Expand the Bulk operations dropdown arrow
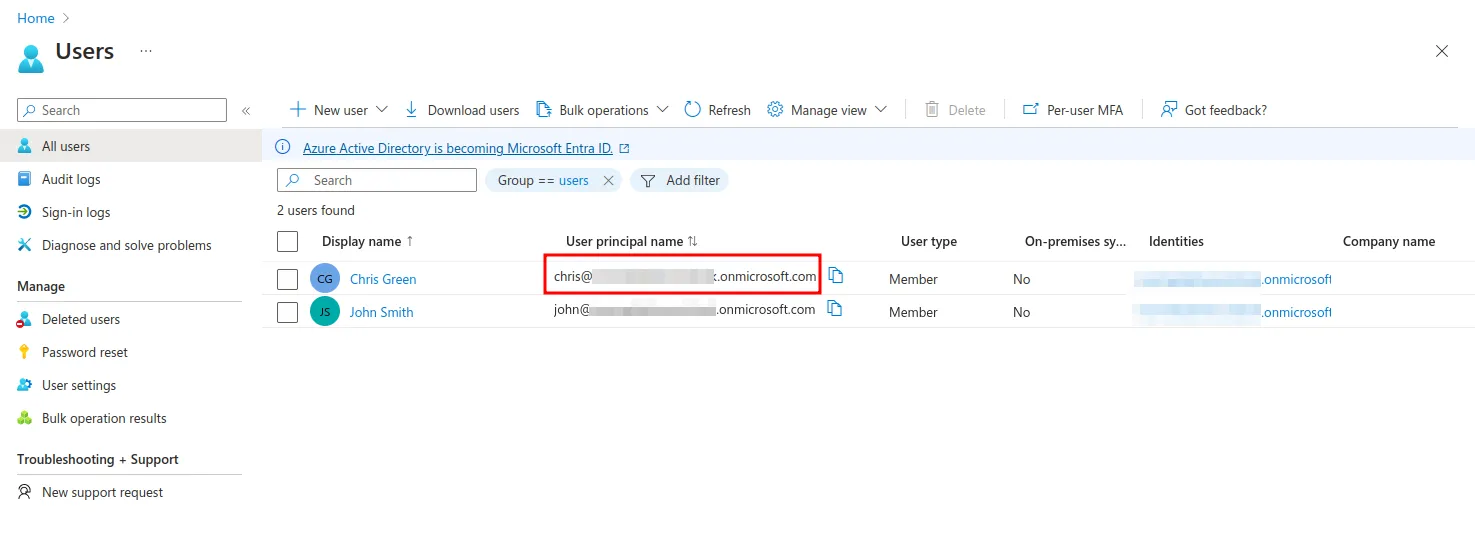 click(x=662, y=110)
